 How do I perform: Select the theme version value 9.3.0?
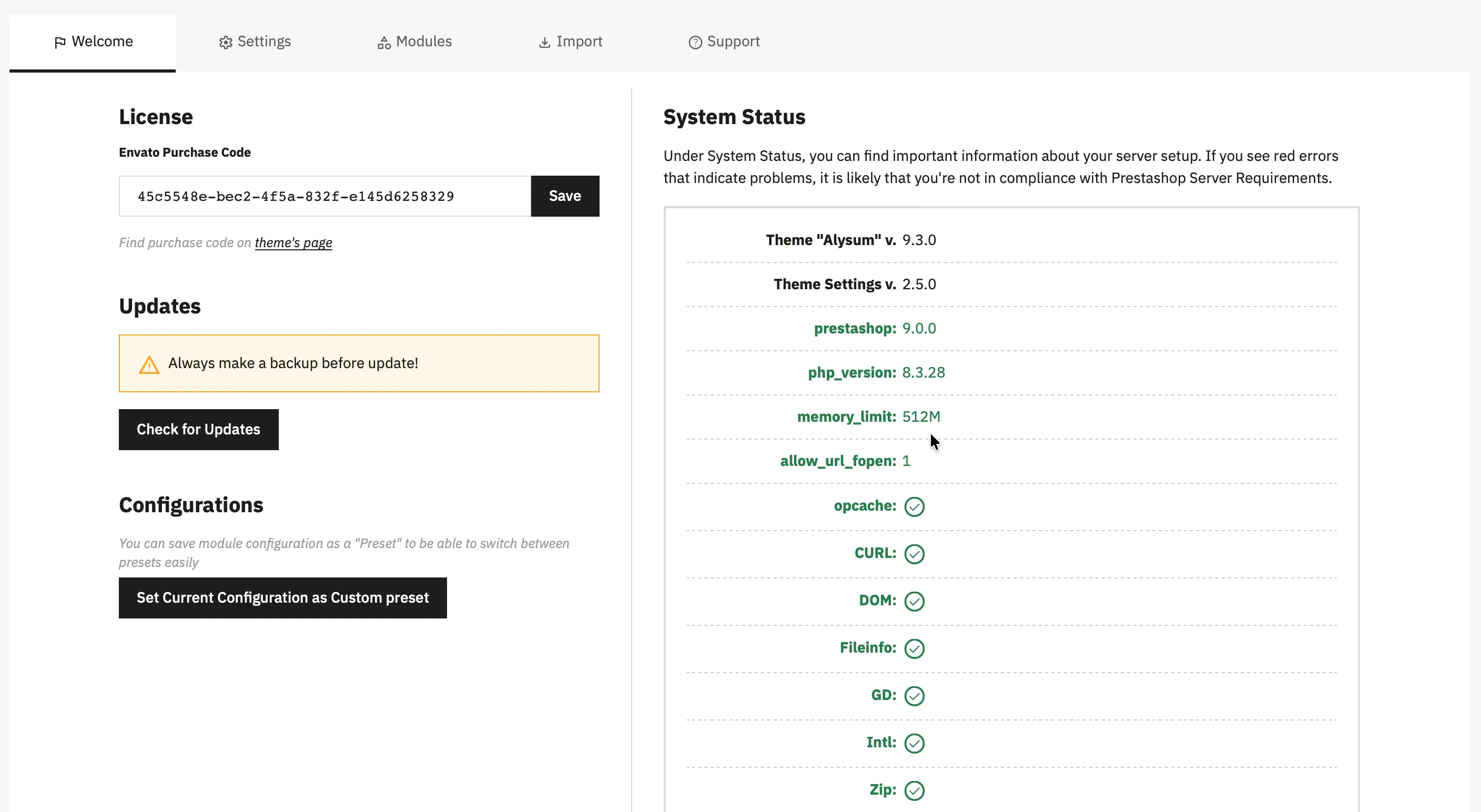coord(919,240)
